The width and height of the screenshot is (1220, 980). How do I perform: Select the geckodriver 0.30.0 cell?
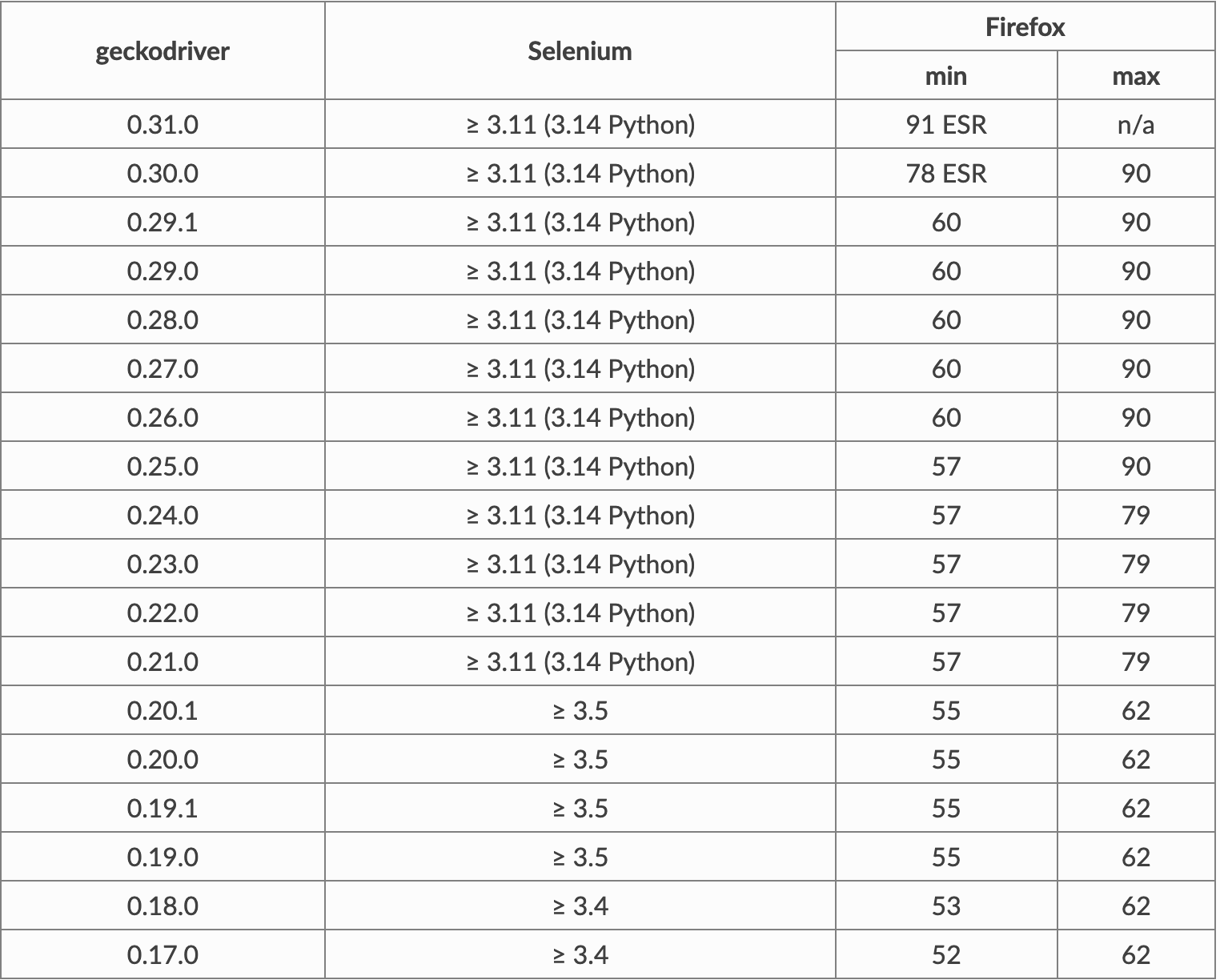point(163,174)
